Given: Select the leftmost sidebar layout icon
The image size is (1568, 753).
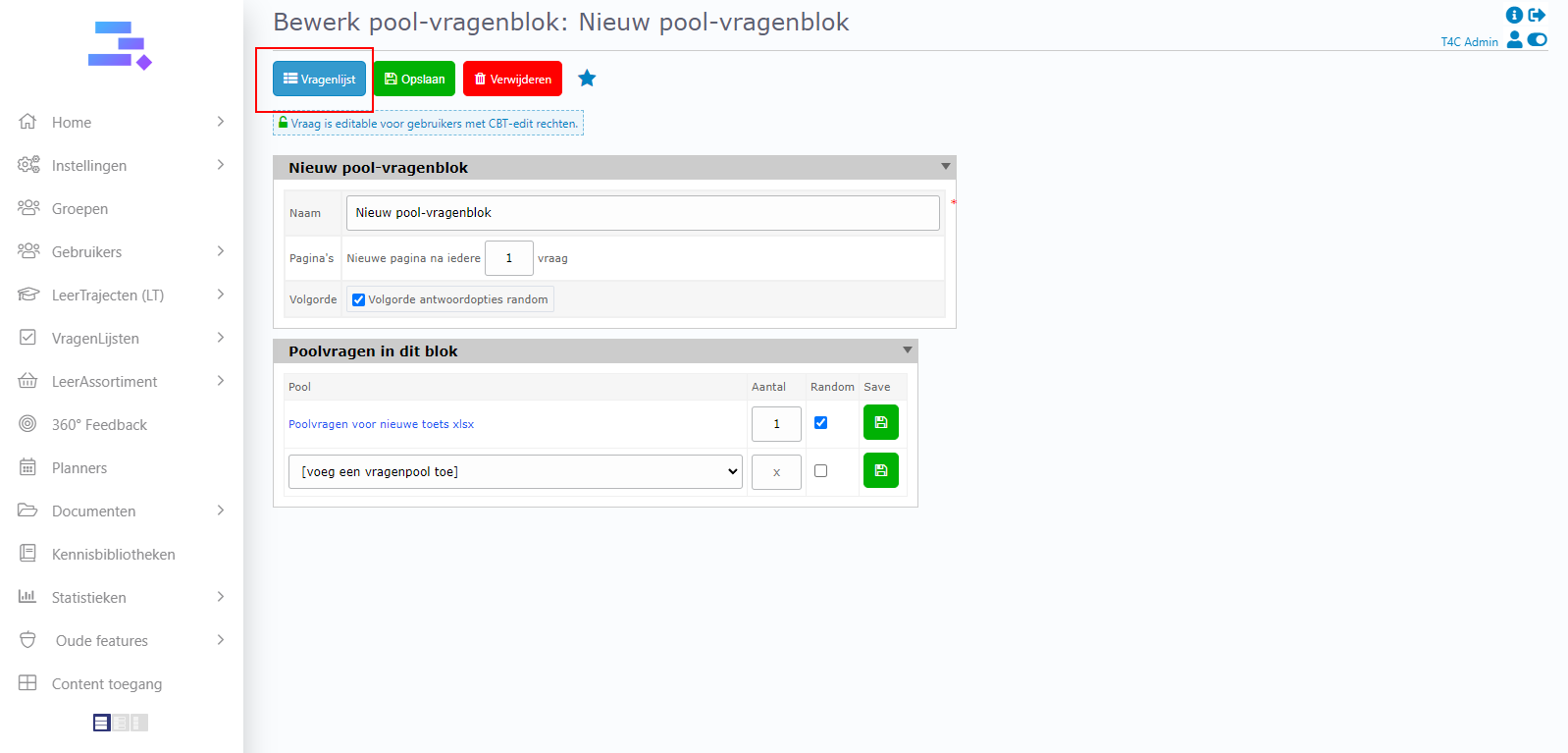Looking at the screenshot, I should [x=101, y=723].
